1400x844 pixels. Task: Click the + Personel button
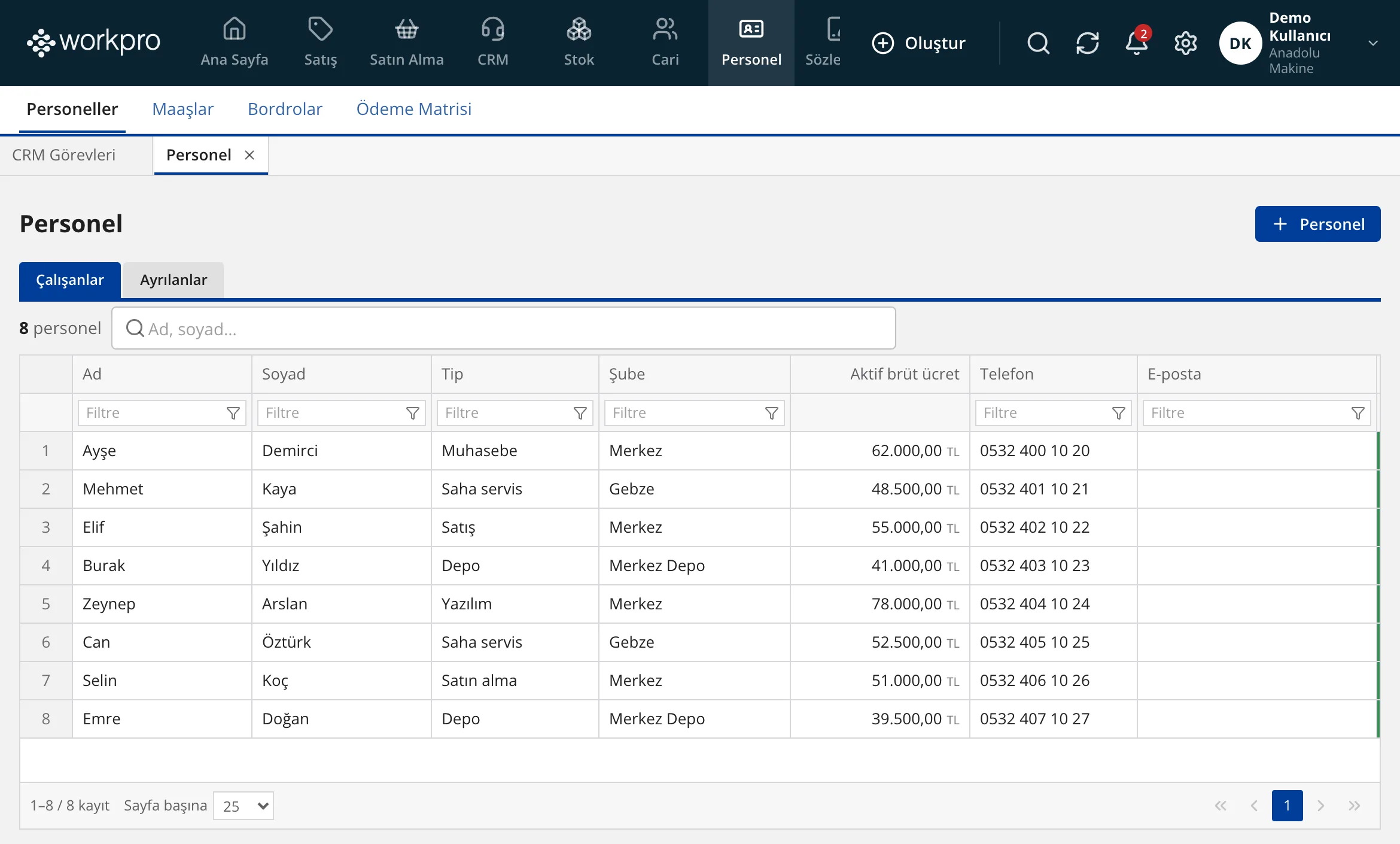point(1317,224)
